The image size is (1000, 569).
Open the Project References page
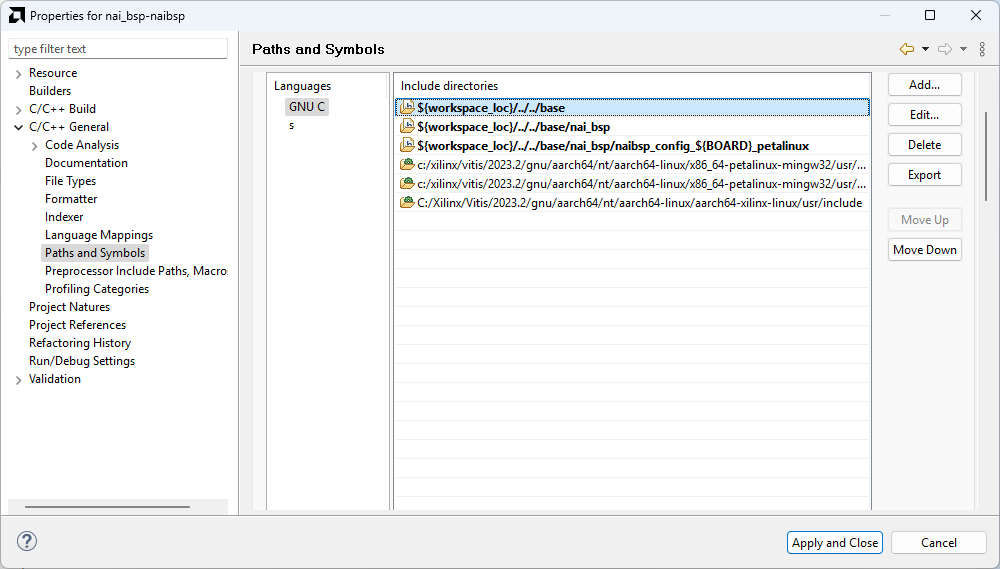coord(77,325)
